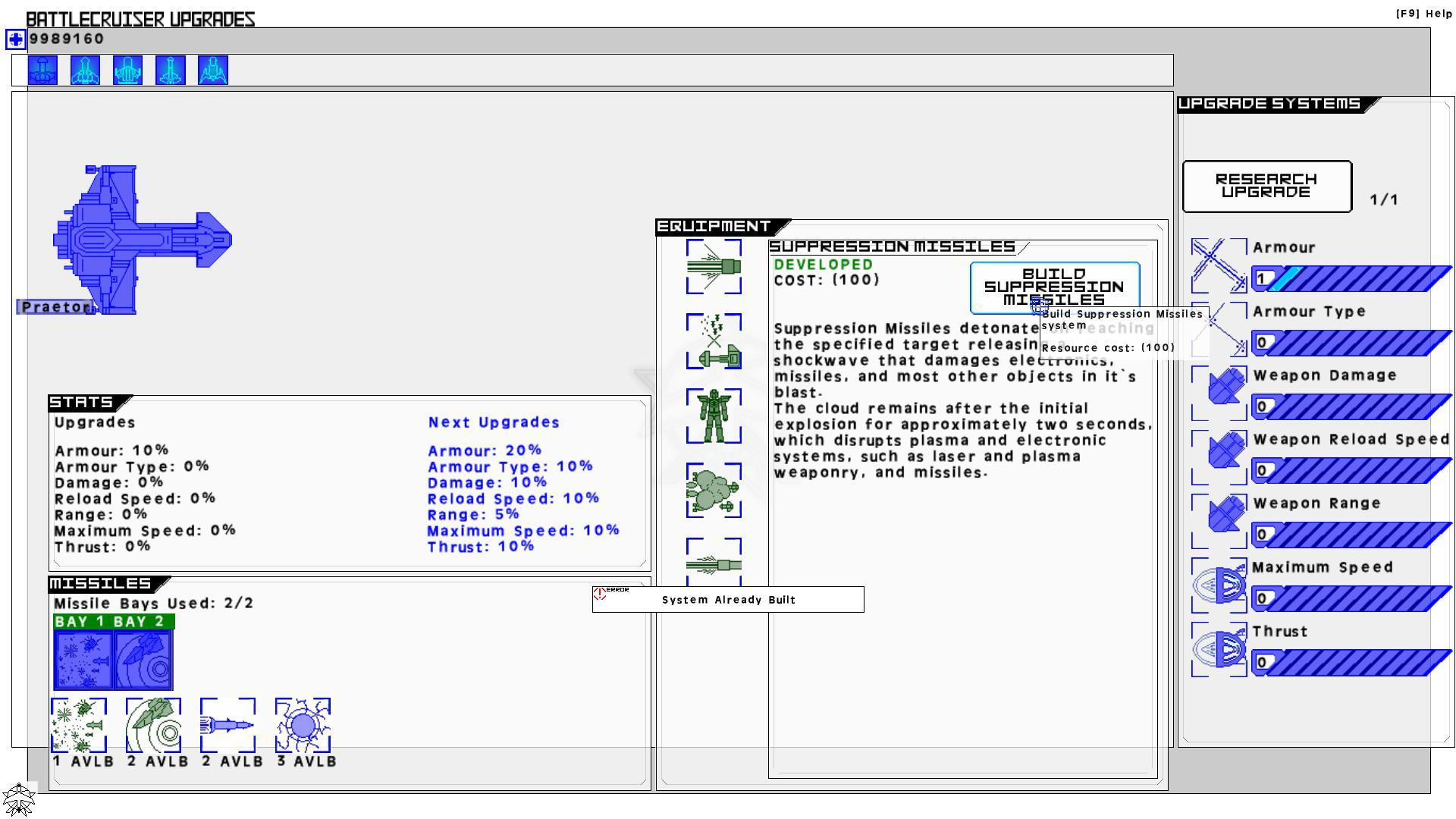
Task: Click the Bay 2 loaded missile slot
Action: click(143, 661)
